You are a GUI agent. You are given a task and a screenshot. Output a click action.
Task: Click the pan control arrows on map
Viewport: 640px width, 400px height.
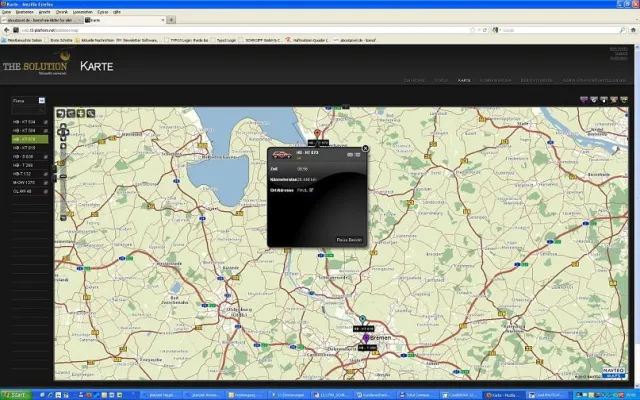[x=63, y=131]
